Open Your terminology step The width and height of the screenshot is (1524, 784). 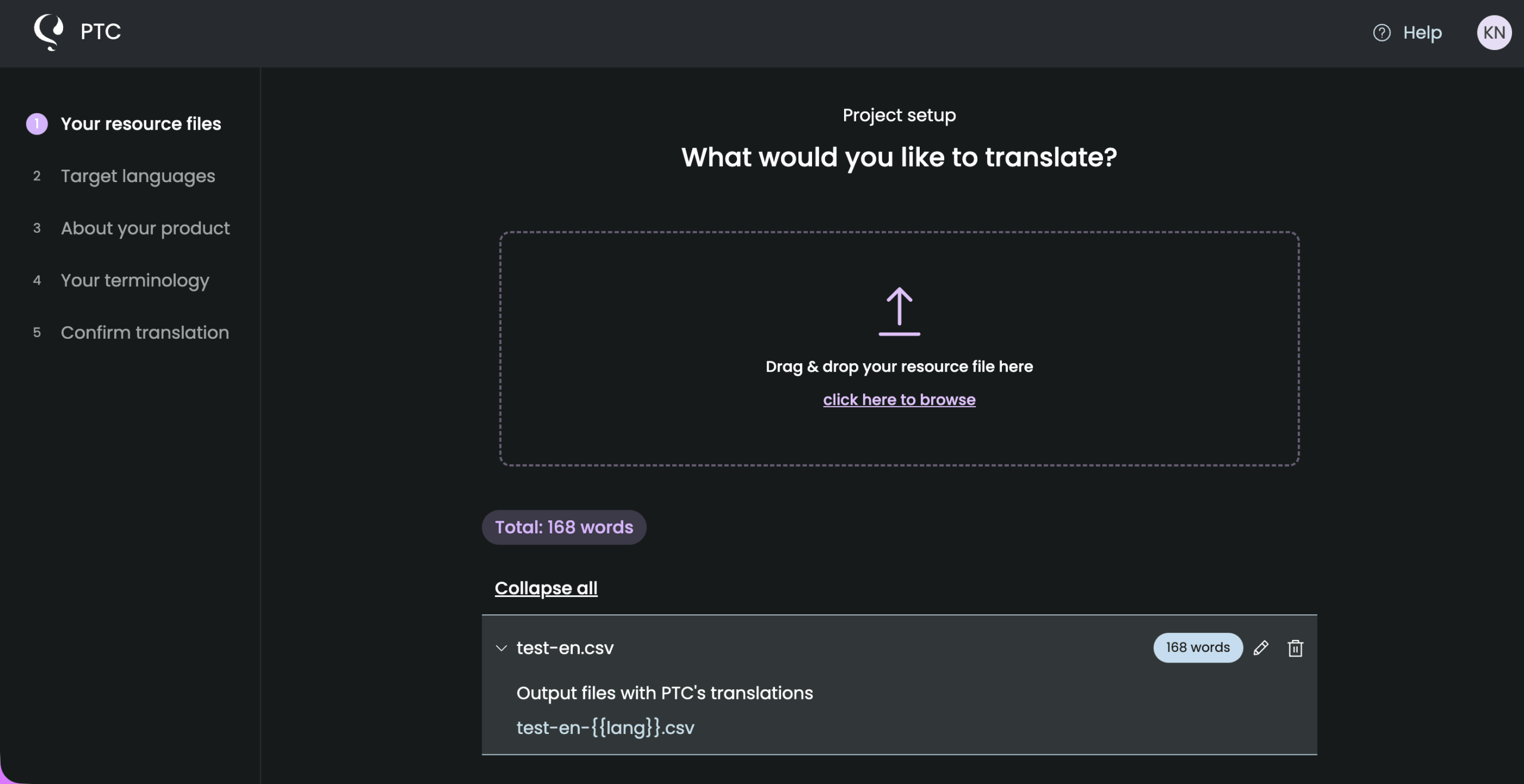(135, 280)
